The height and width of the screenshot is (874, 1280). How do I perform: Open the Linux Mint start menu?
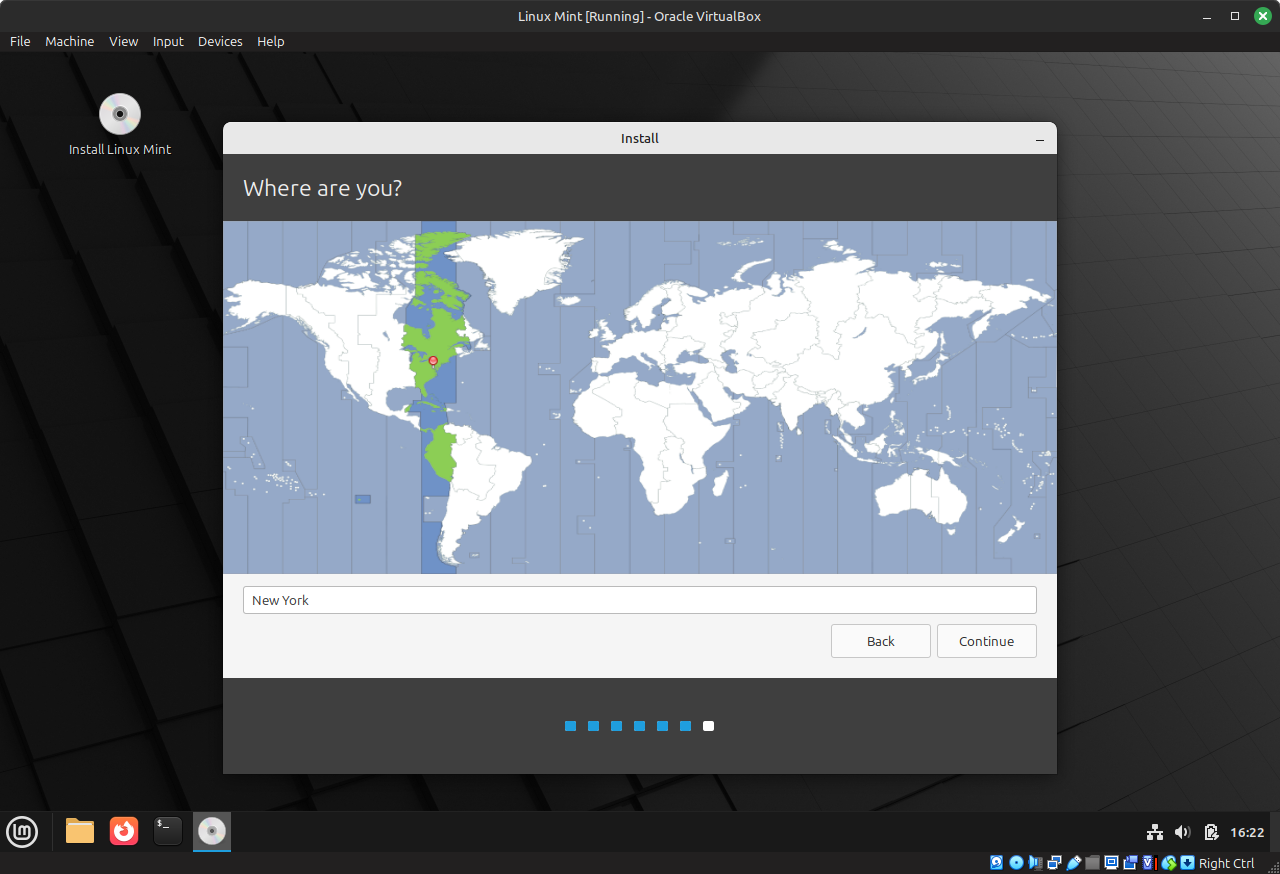(x=22, y=831)
